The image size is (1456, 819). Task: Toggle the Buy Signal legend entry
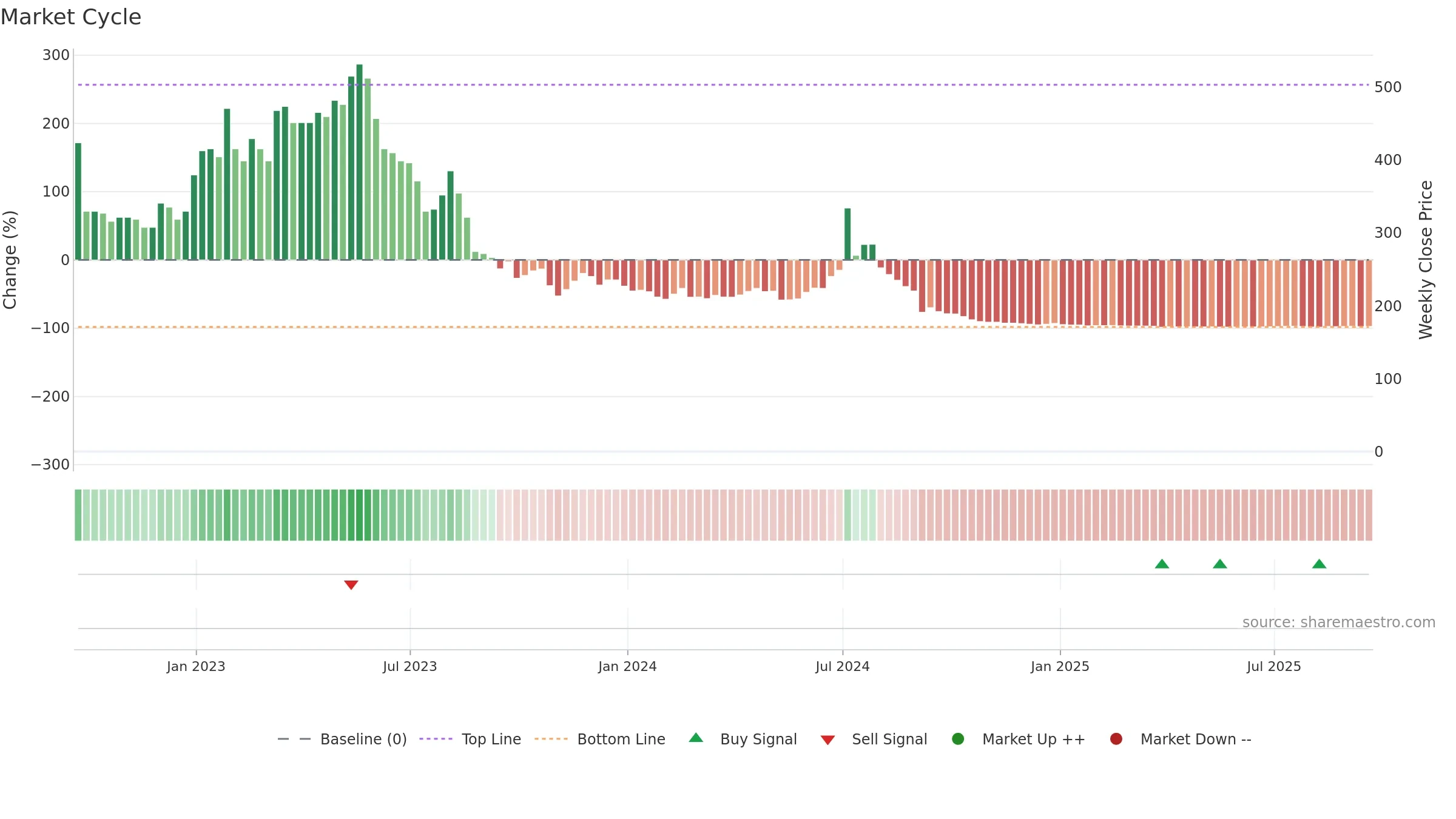click(743, 739)
